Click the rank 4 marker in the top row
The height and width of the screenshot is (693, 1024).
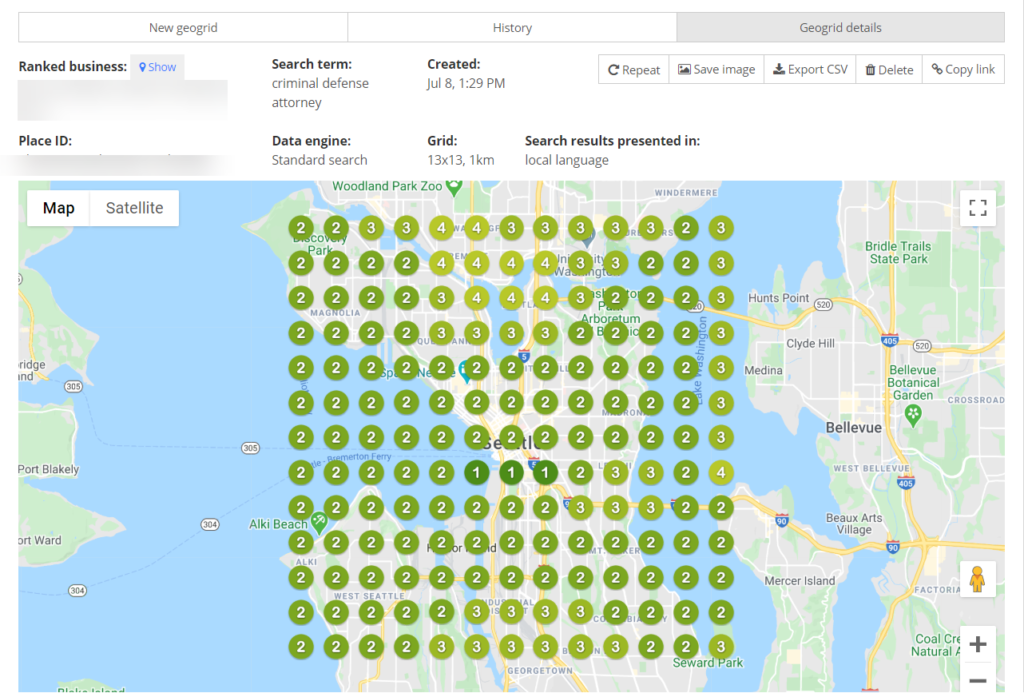(x=441, y=227)
